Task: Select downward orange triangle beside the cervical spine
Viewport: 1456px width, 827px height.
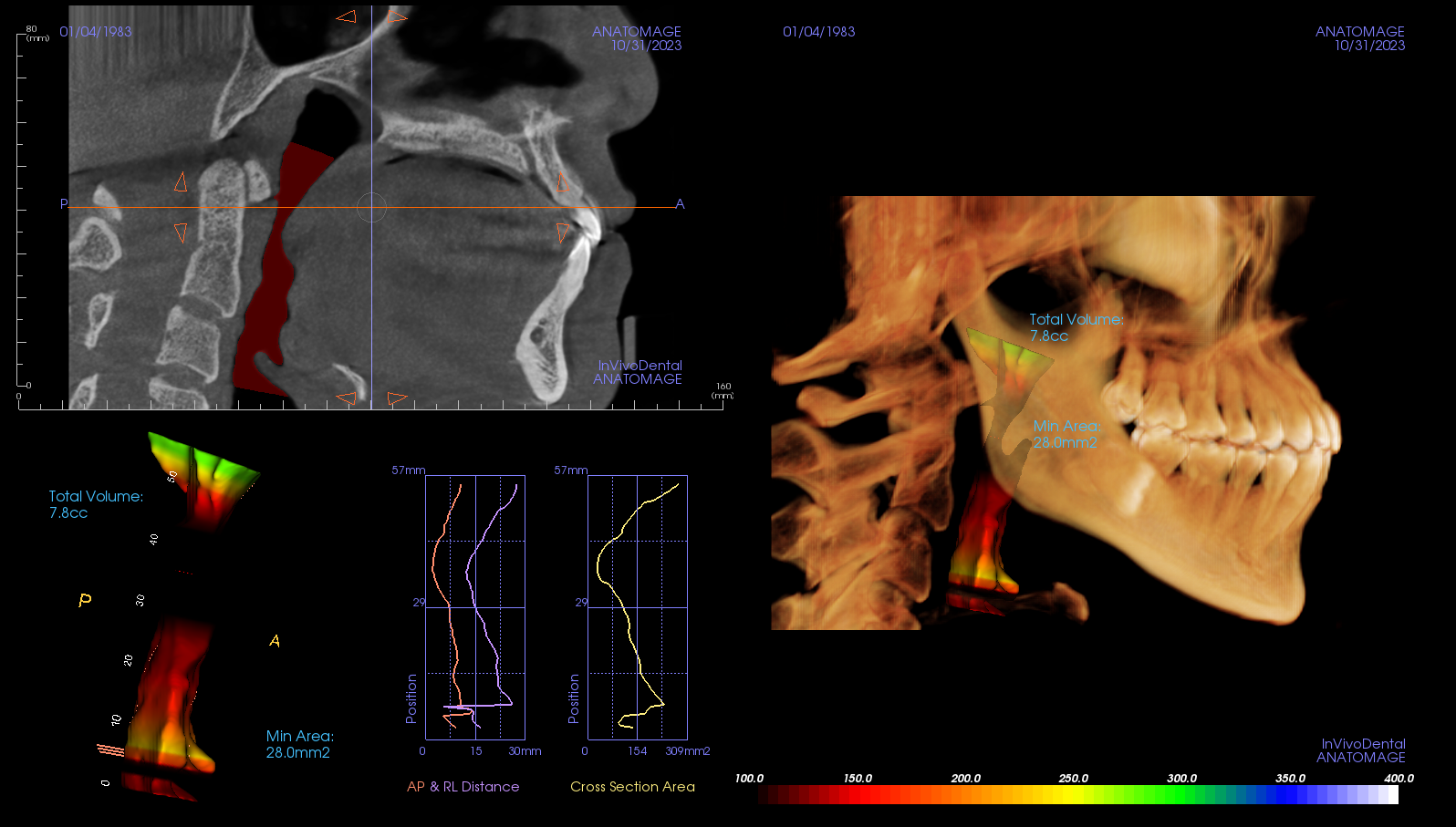Action: pyautogui.click(x=181, y=233)
